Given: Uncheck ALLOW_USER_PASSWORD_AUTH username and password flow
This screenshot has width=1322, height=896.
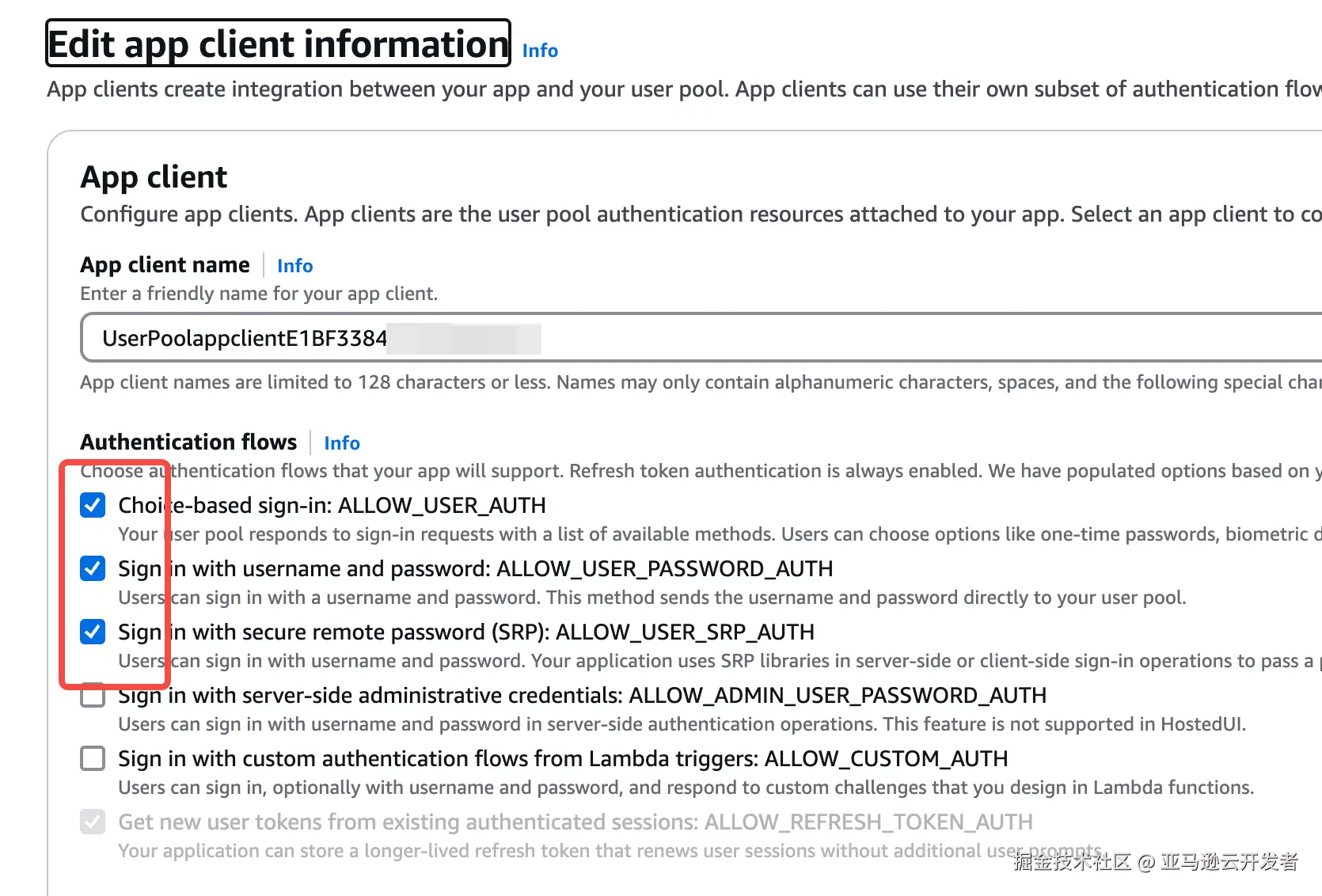Looking at the screenshot, I should [x=93, y=568].
